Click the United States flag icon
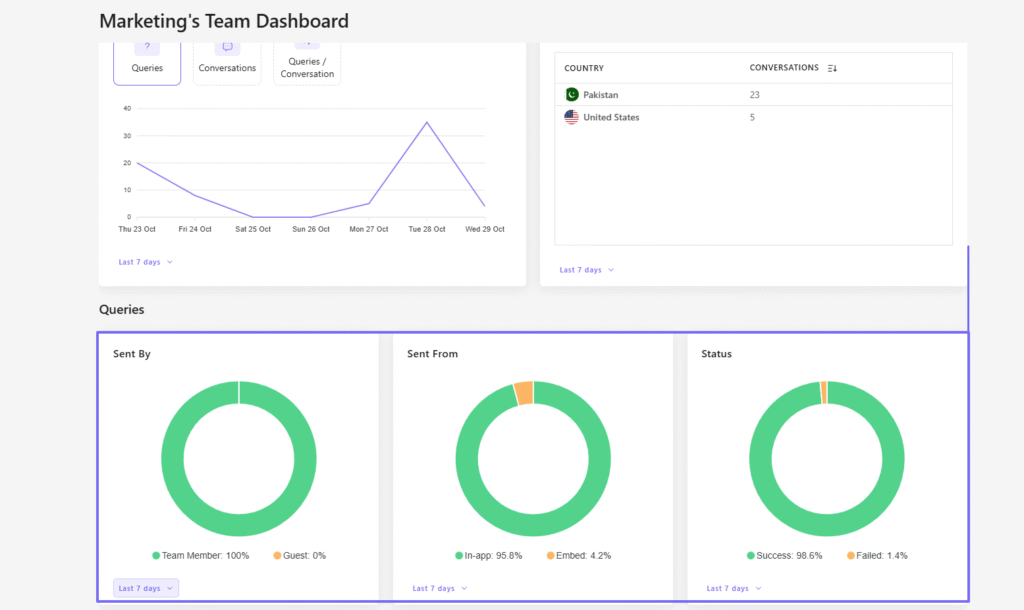1024x610 pixels. click(x=571, y=117)
